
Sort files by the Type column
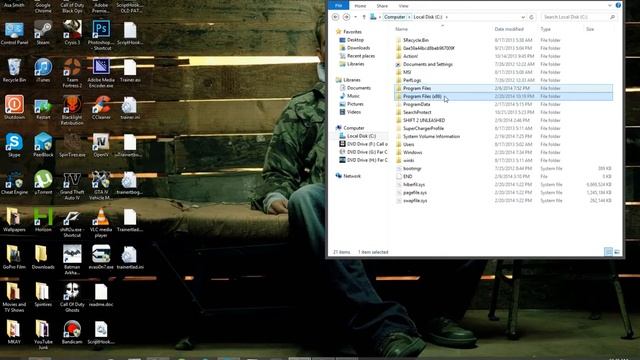(545, 29)
